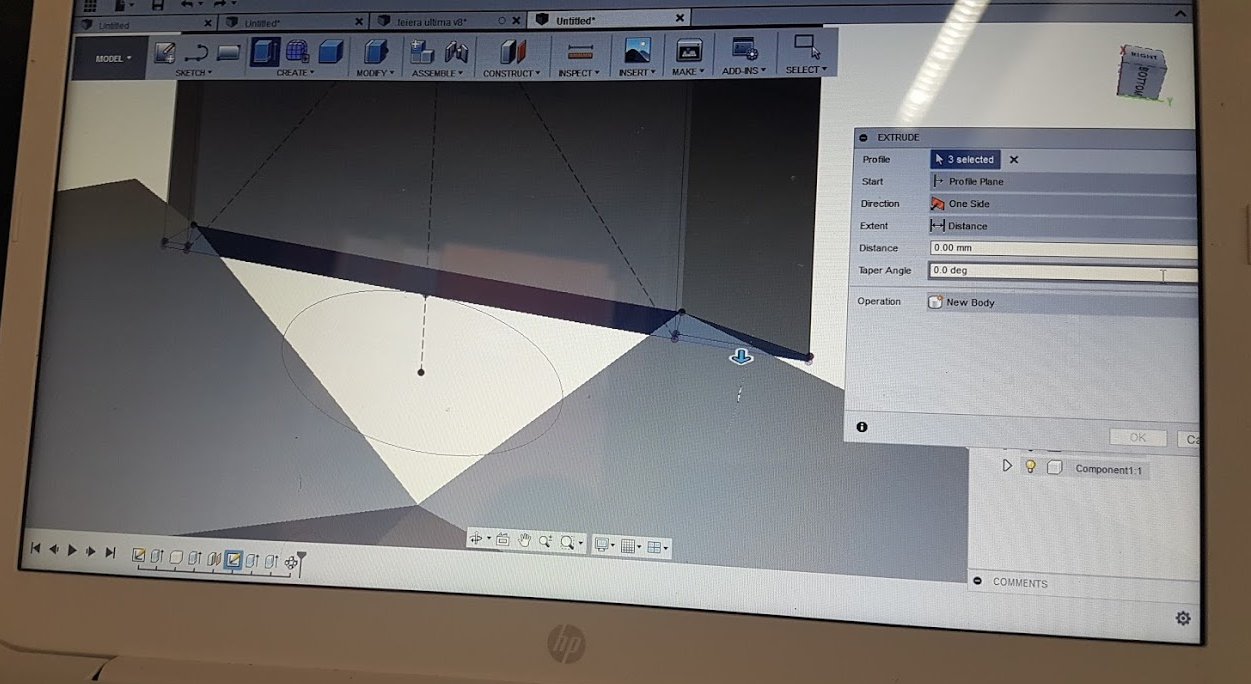Click the Viewports layout icon
The width and height of the screenshot is (1251, 684).
coord(654,547)
